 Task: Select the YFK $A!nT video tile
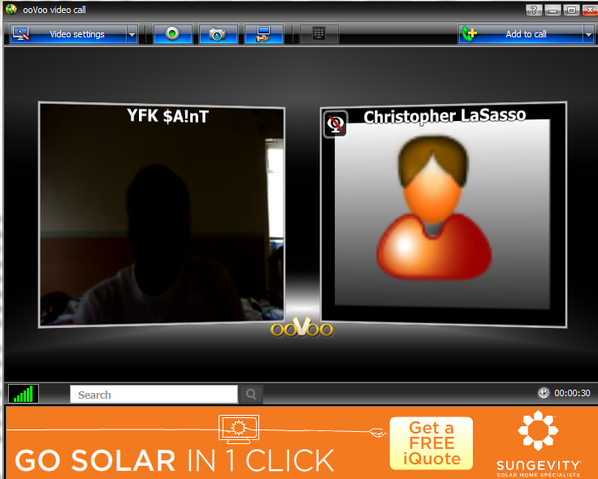tap(162, 215)
